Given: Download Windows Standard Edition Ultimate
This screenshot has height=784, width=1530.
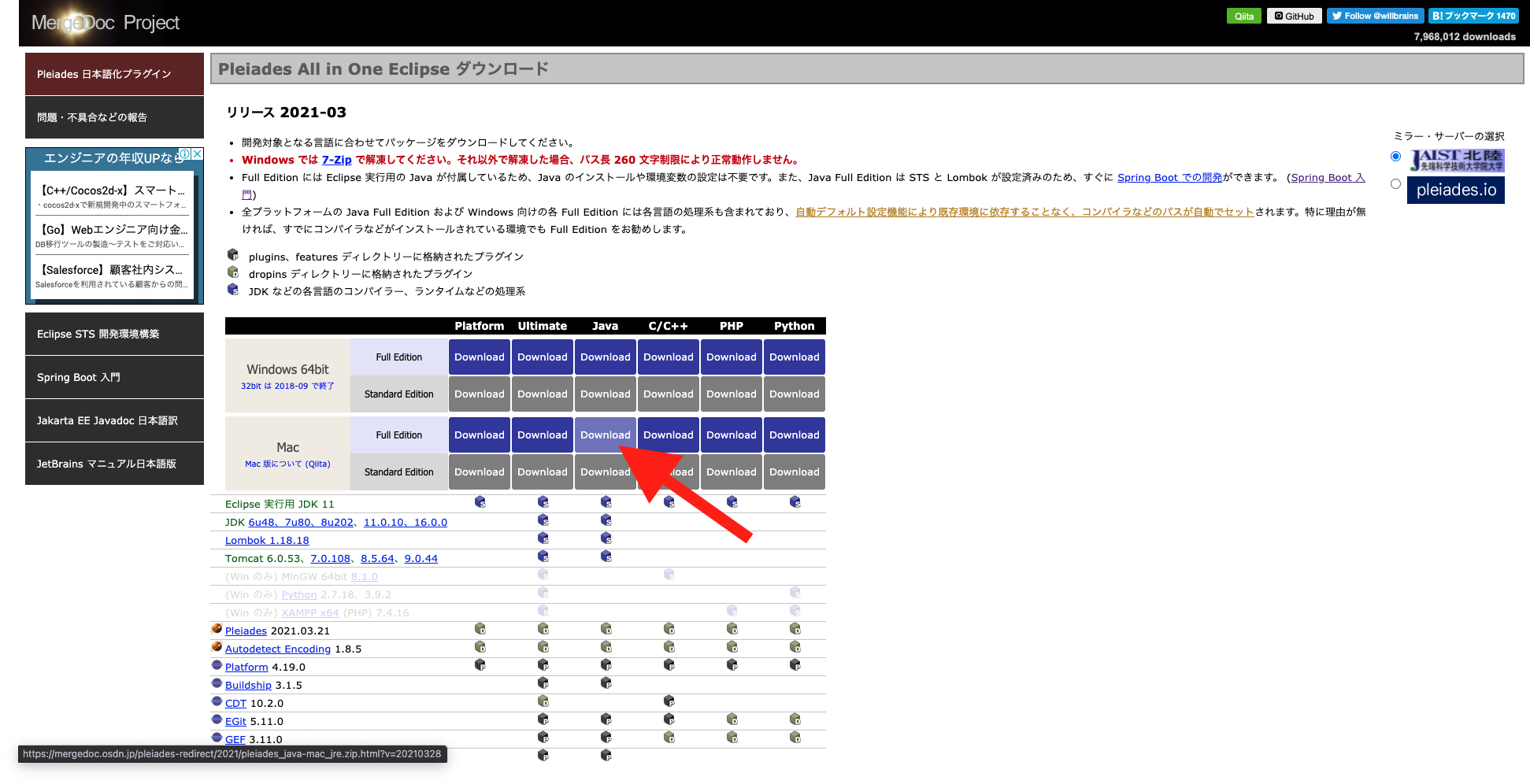Looking at the screenshot, I should (x=543, y=394).
